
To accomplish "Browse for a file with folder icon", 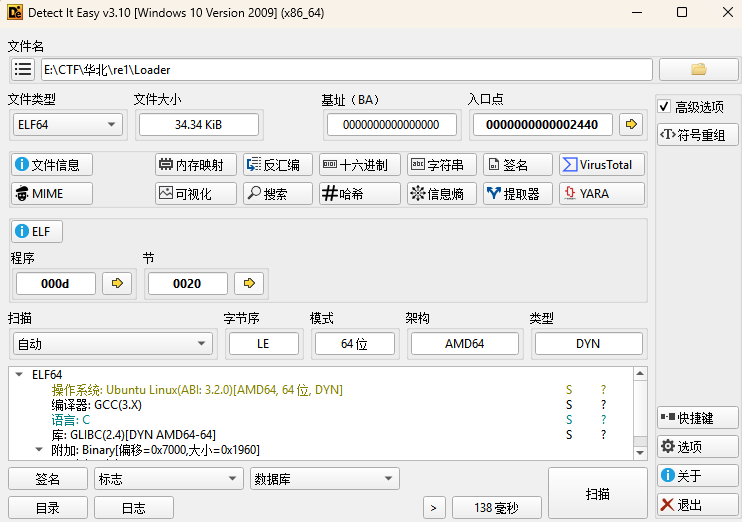I will (698, 70).
